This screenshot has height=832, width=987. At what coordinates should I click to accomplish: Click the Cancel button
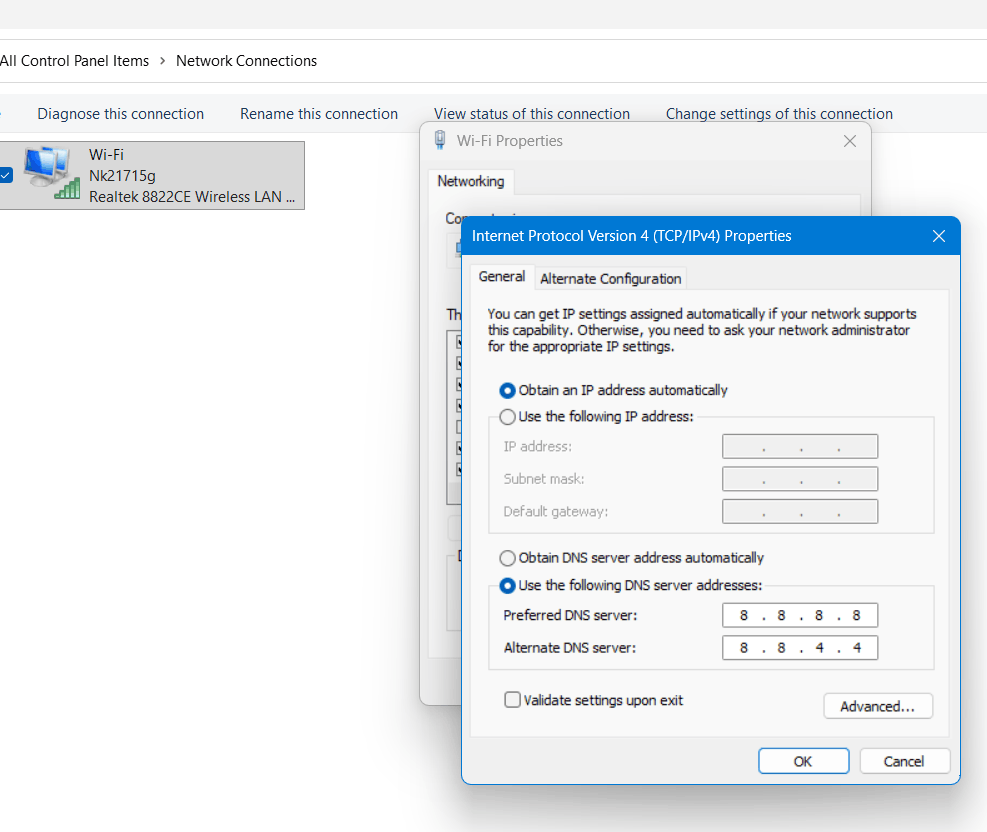pos(904,762)
